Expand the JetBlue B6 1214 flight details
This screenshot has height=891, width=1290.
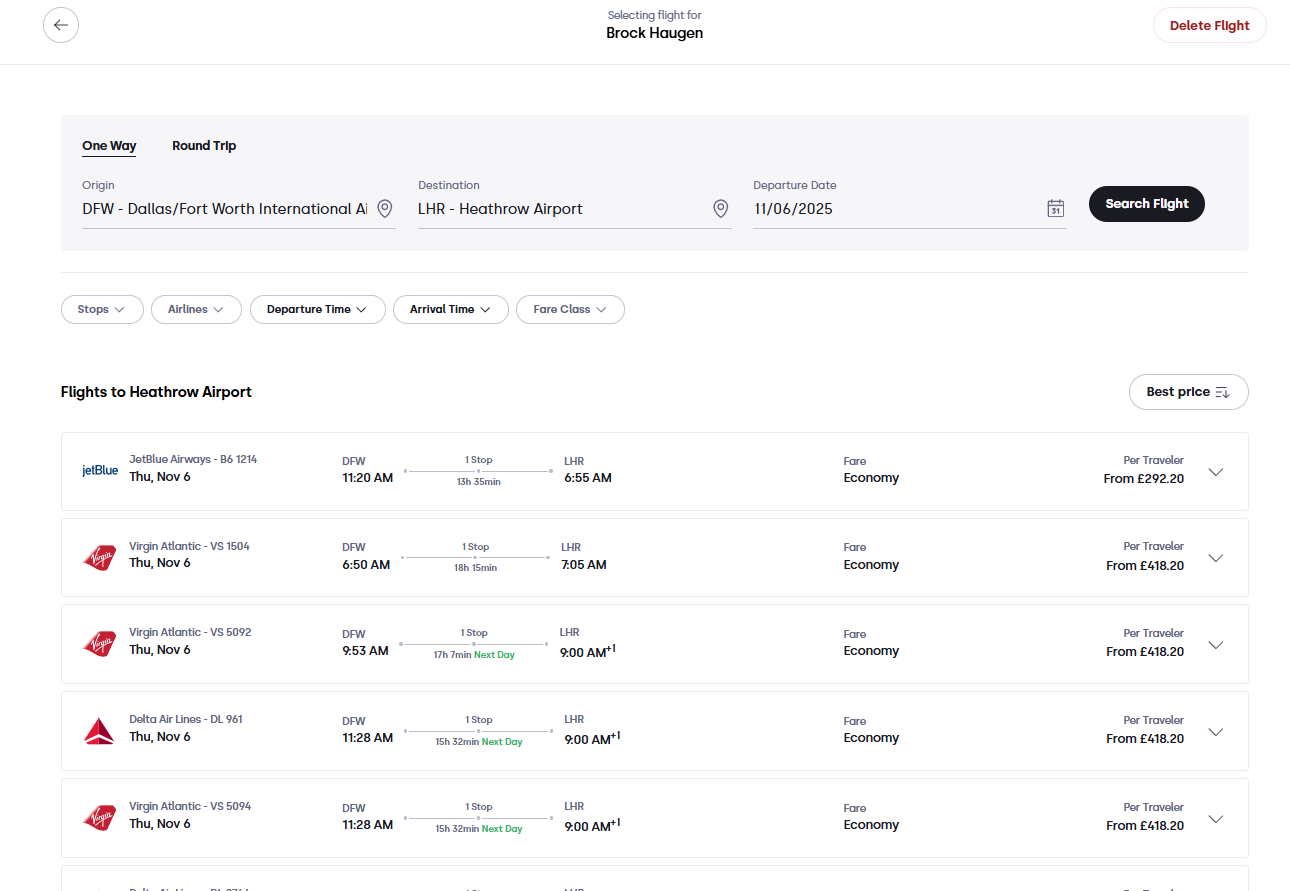tap(1216, 472)
